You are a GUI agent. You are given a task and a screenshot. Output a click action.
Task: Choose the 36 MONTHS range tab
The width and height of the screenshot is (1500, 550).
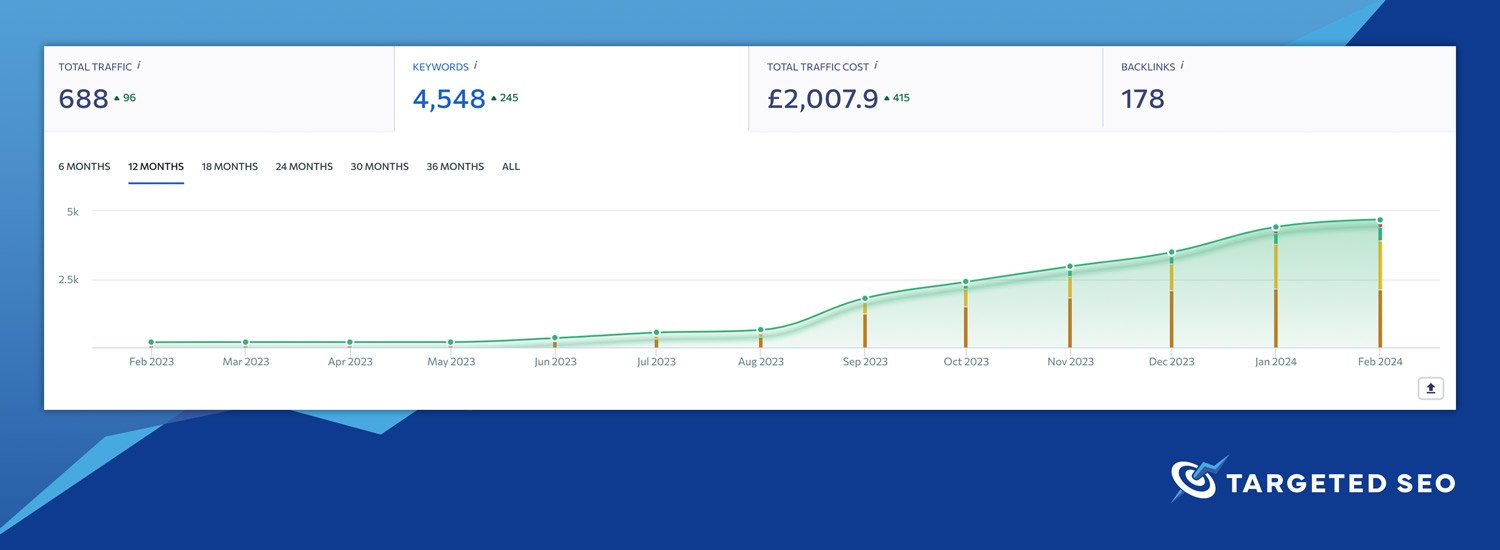(455, 167)
